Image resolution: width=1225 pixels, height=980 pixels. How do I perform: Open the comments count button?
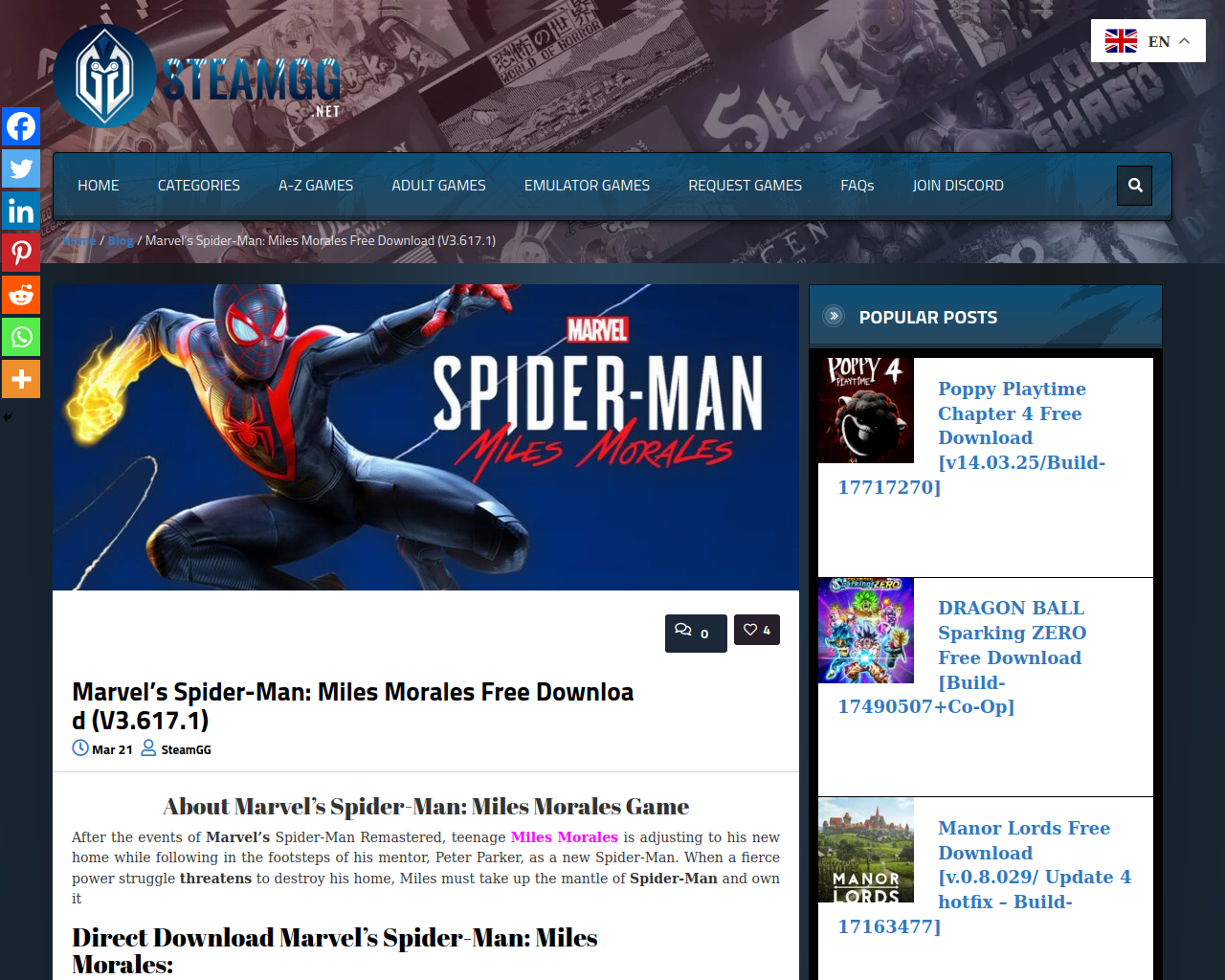point(696,634)
